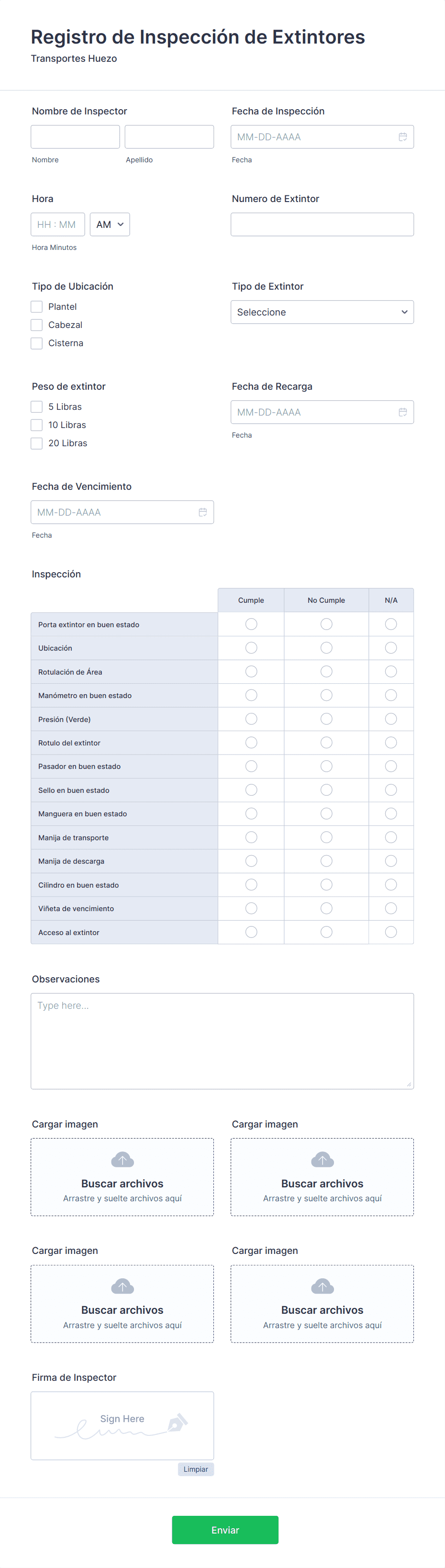Focus the Nombre first name field
The image size is (445, 1568).
pyautogui.click(x=76, y=137)
